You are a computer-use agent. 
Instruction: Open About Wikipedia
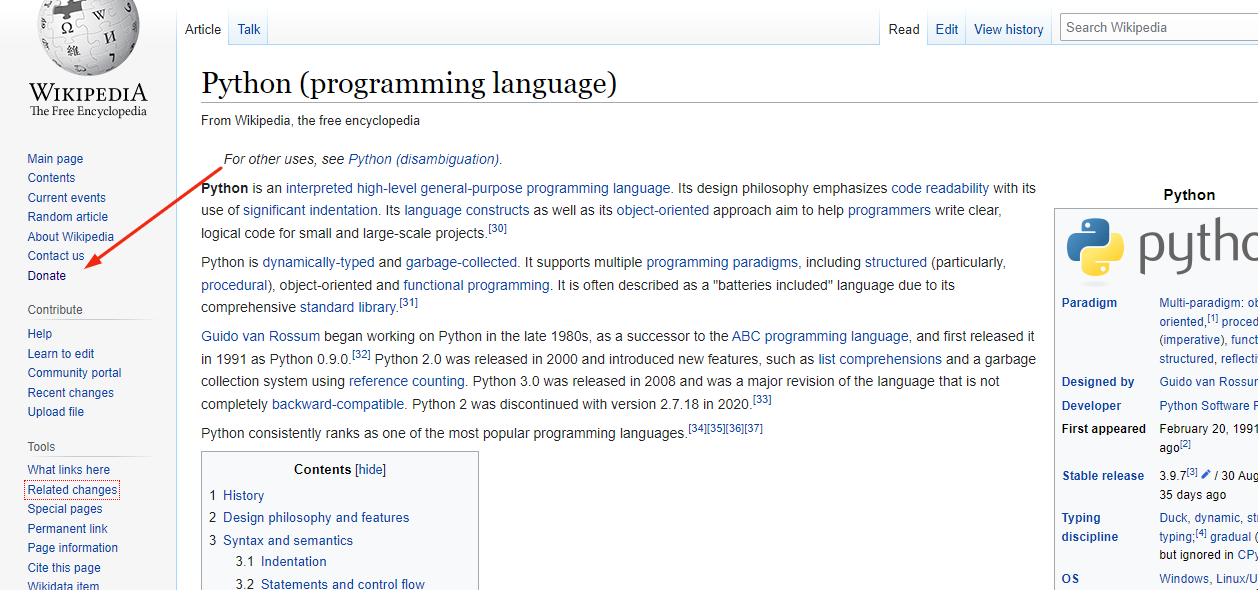[71, 237]
